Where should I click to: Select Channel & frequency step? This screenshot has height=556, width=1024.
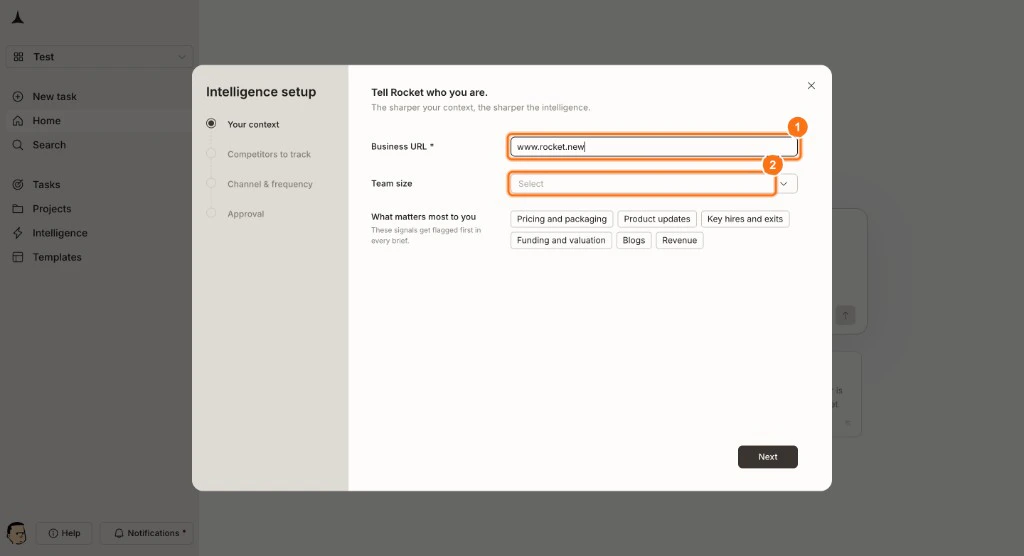(270, 184)
